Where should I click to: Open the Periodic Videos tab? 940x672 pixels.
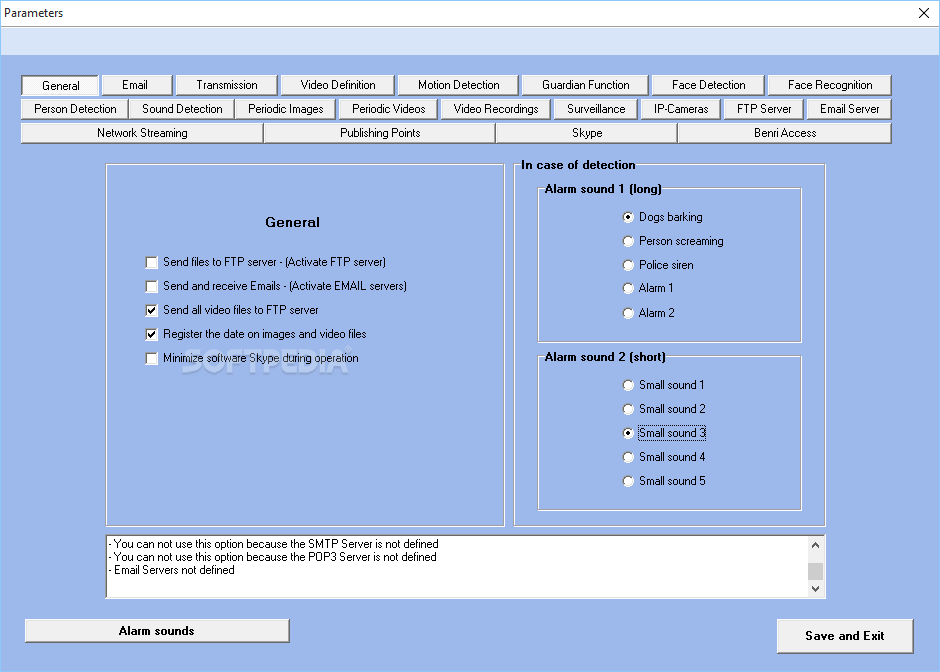tap(388, 109)
